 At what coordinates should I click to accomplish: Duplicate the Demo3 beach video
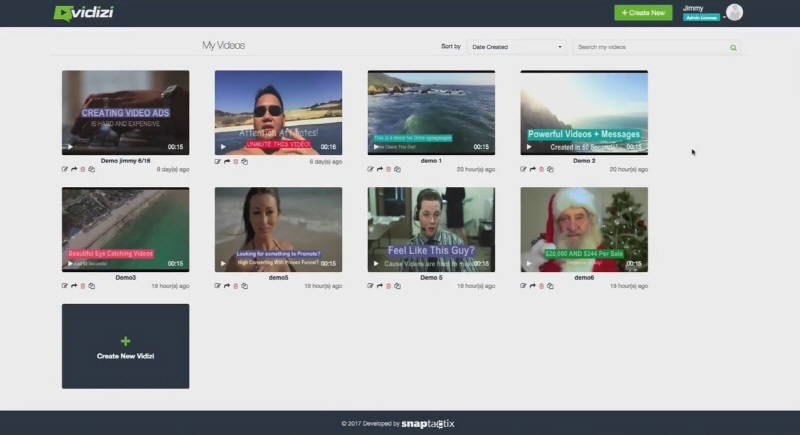click(x=92, y=286)
